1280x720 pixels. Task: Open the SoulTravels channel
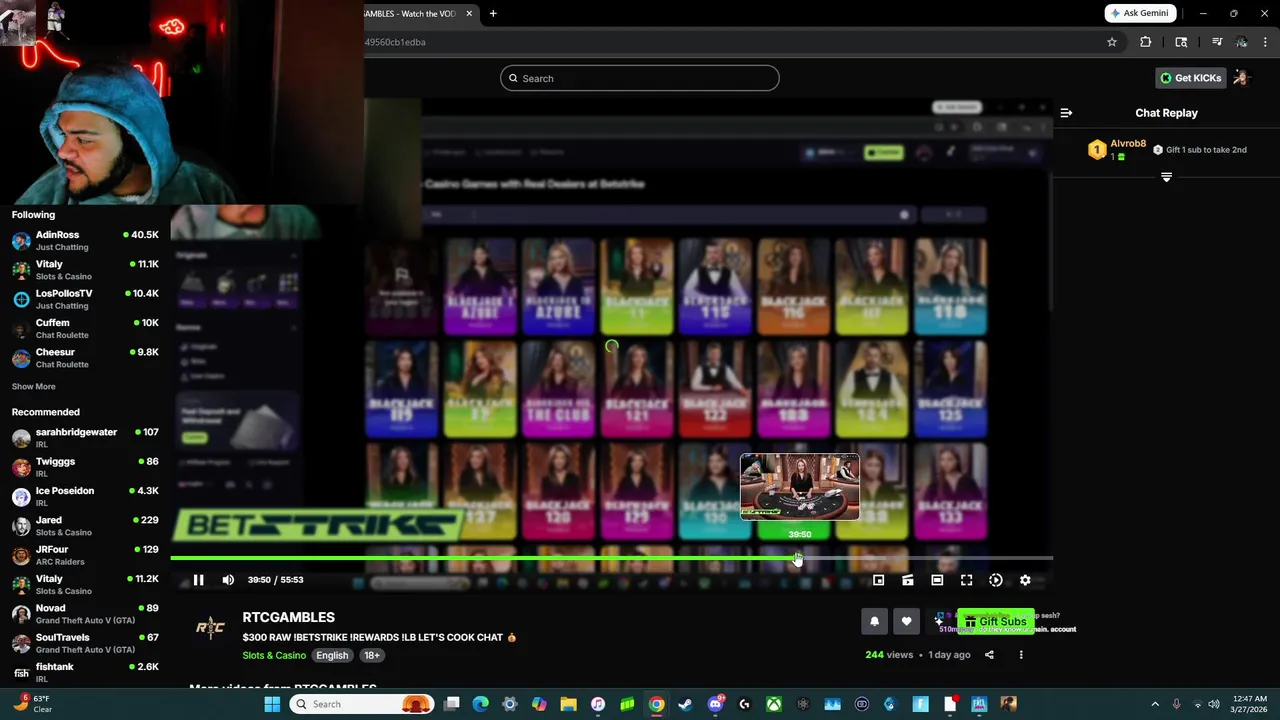85,643
